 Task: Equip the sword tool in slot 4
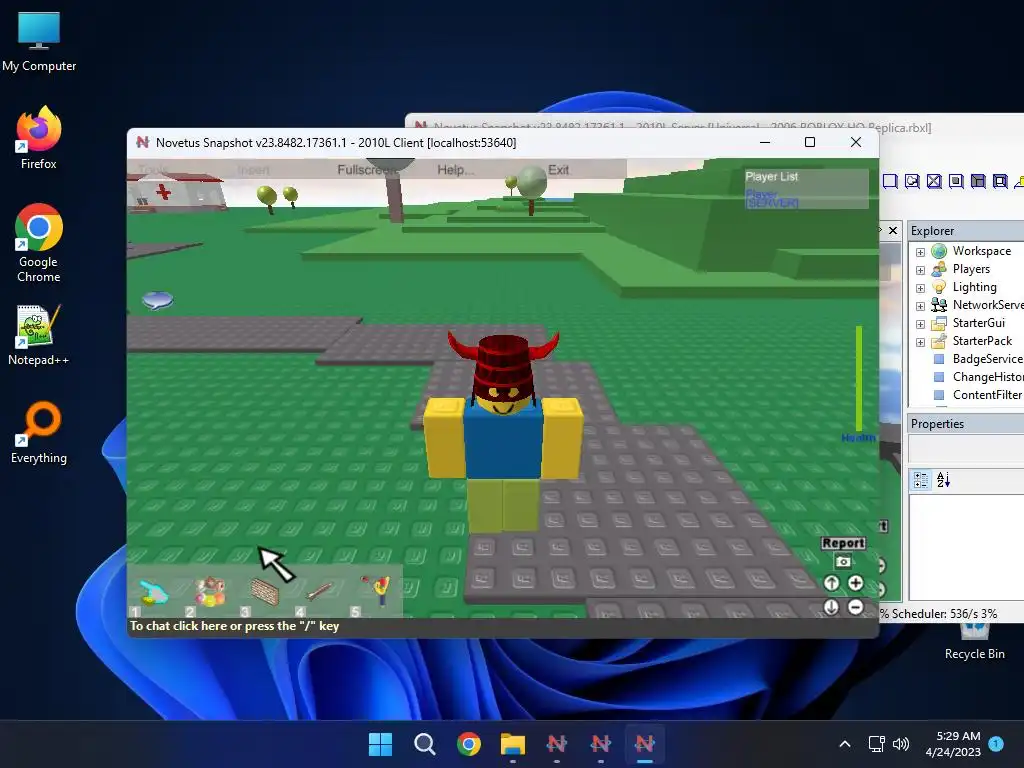click(x=319, y=592)
